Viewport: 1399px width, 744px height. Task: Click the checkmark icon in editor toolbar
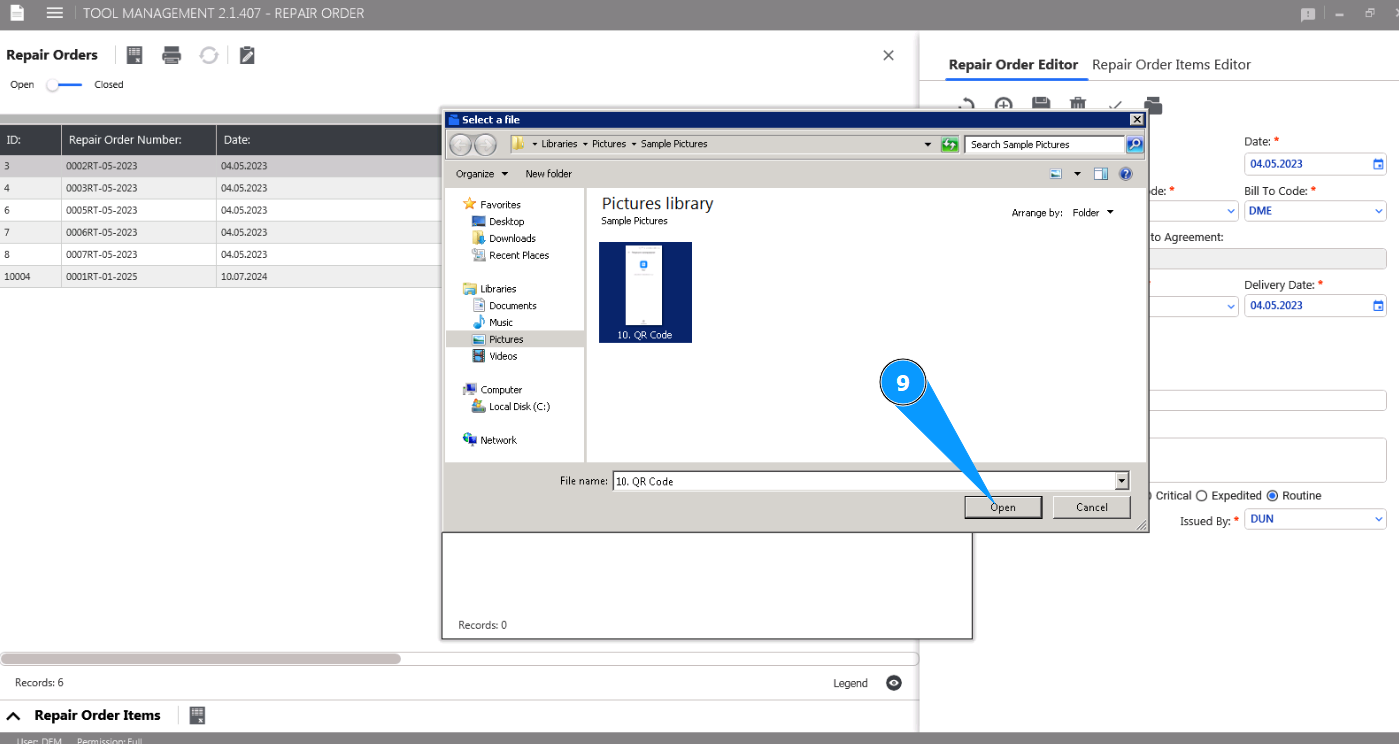tap(1116, 105)
